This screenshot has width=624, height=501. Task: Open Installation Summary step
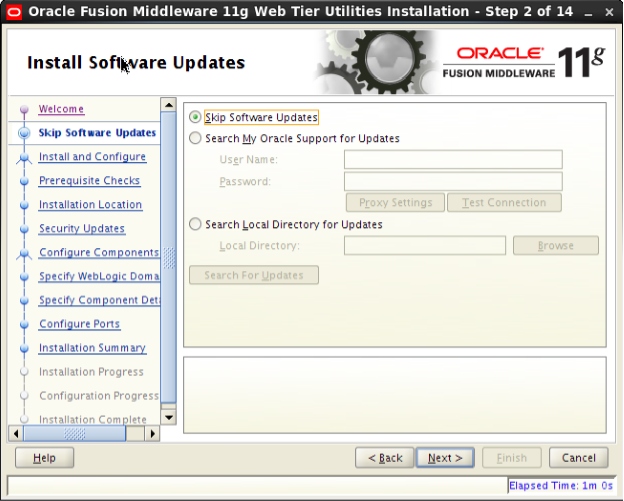pos(92,347)
